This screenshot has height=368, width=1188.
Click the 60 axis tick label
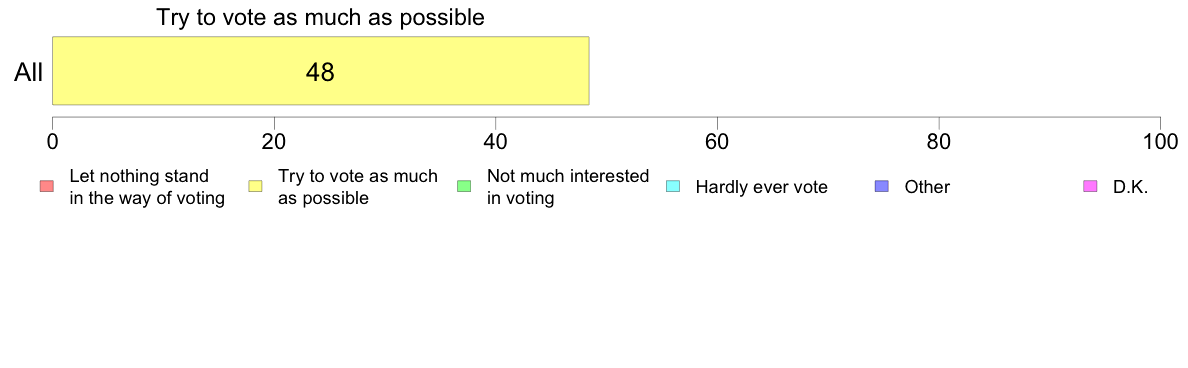pos(717,141)
